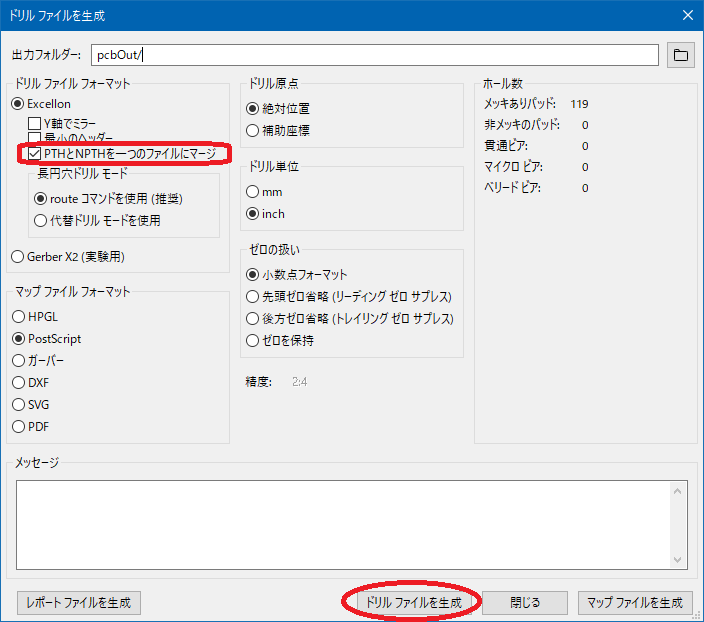704x622 pixels.
Task: Choose 代替ドリル モードを使用 option
Action: [x=42, y=220]
